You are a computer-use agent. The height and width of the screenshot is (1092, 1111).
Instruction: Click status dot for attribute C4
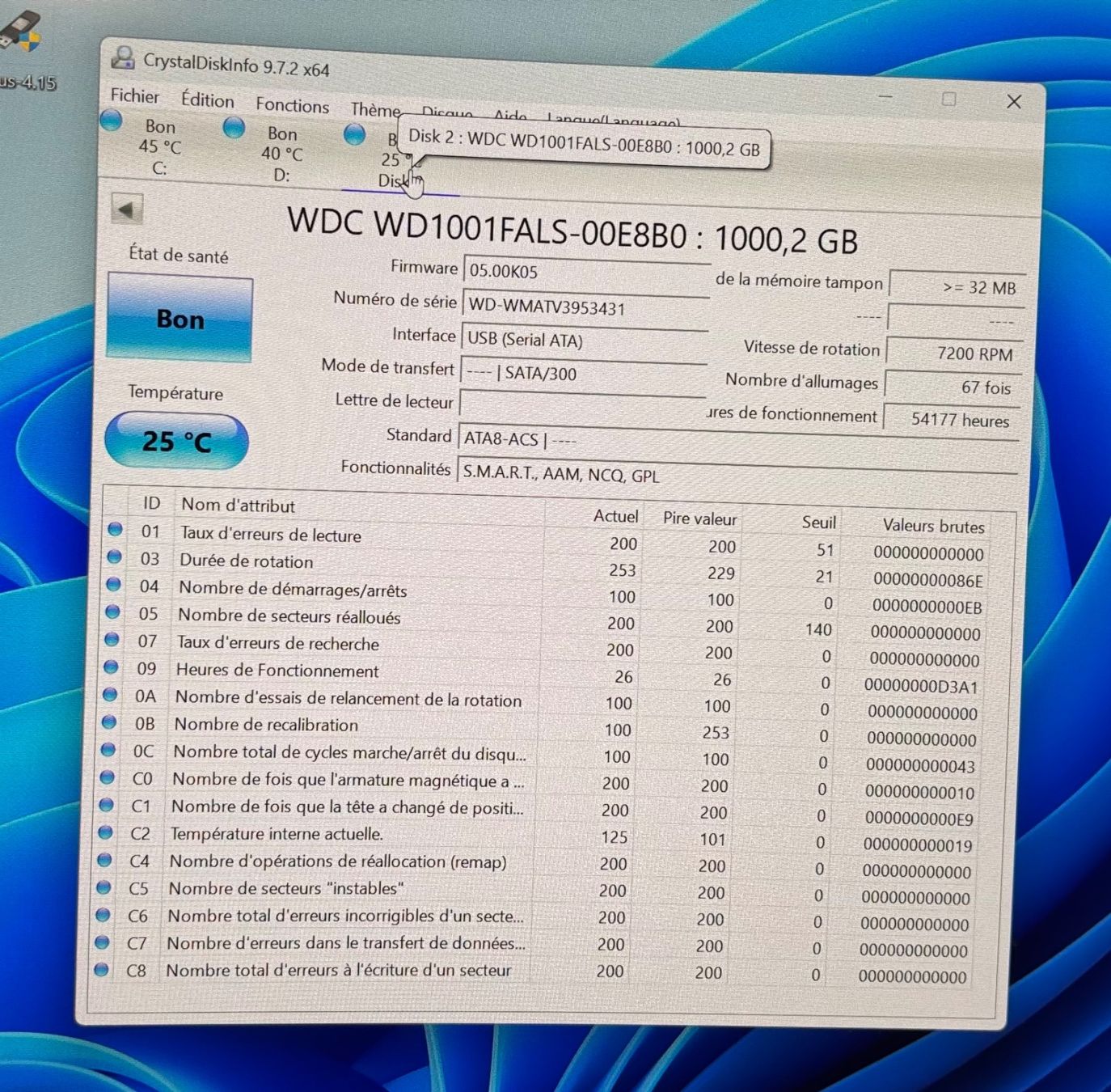click(x=104, y=859)
